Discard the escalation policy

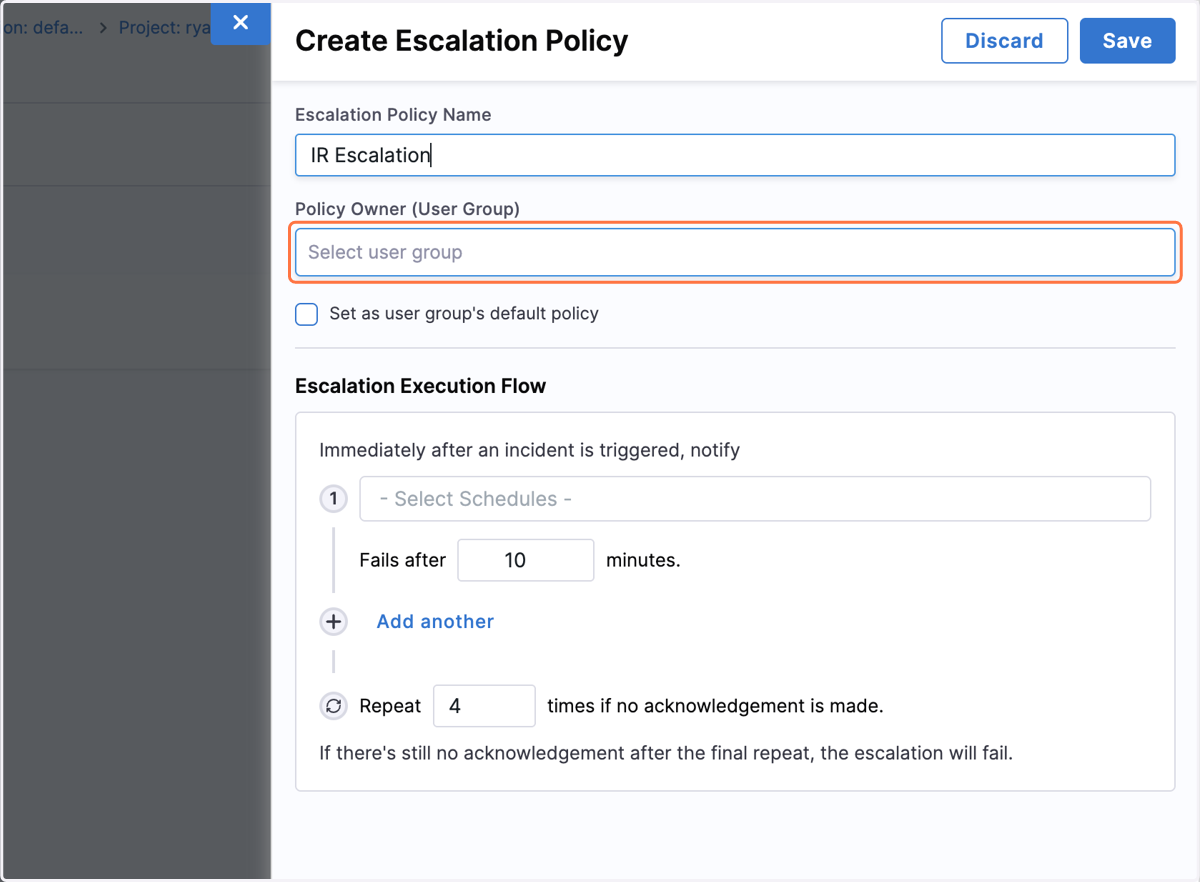1004,41
